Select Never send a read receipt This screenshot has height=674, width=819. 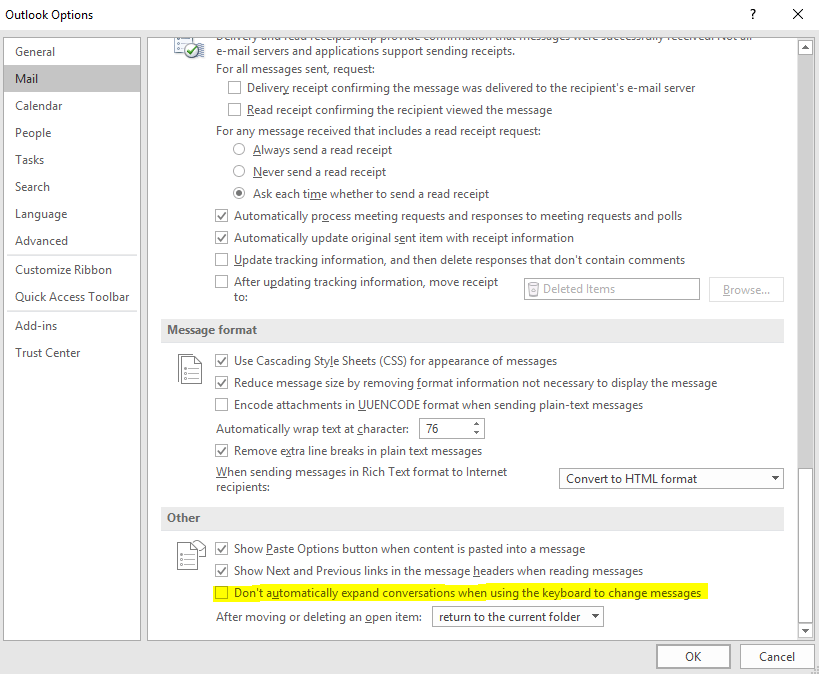click(x=239, y=171)
